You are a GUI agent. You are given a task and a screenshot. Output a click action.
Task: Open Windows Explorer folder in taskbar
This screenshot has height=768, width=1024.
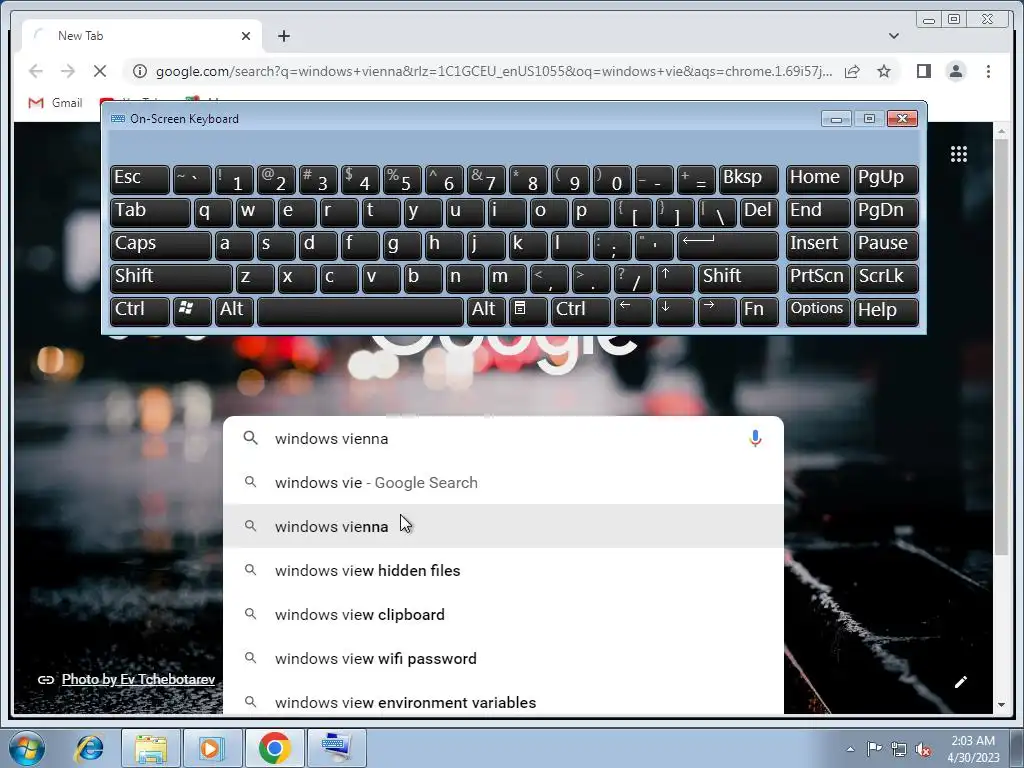[x=151, y=748]
